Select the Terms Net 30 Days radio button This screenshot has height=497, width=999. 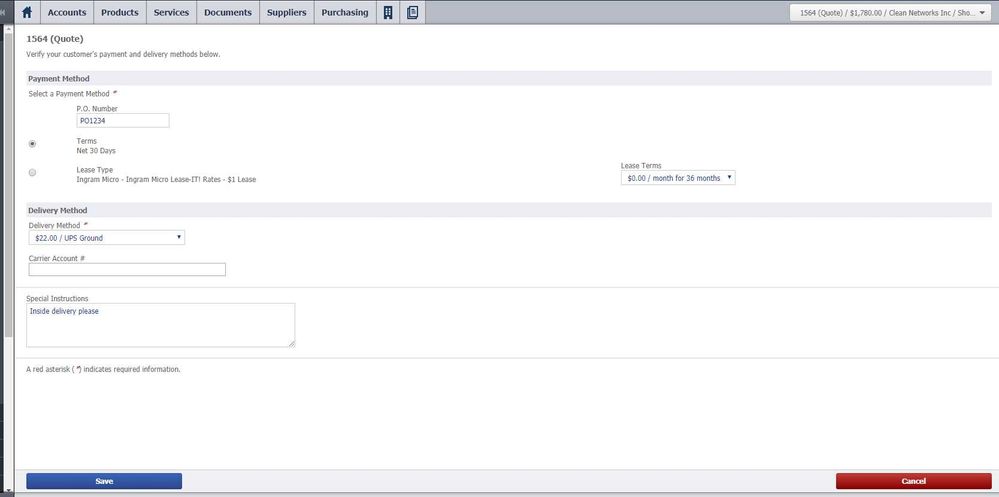[x=32, y=144]
